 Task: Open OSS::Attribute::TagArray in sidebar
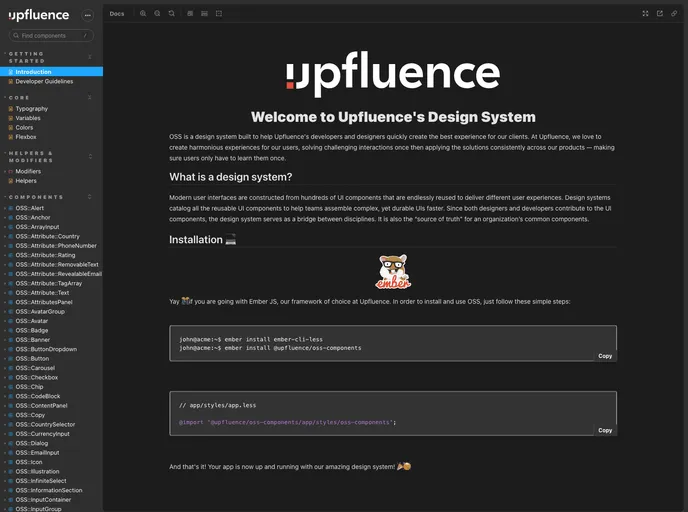coord(51,283)
